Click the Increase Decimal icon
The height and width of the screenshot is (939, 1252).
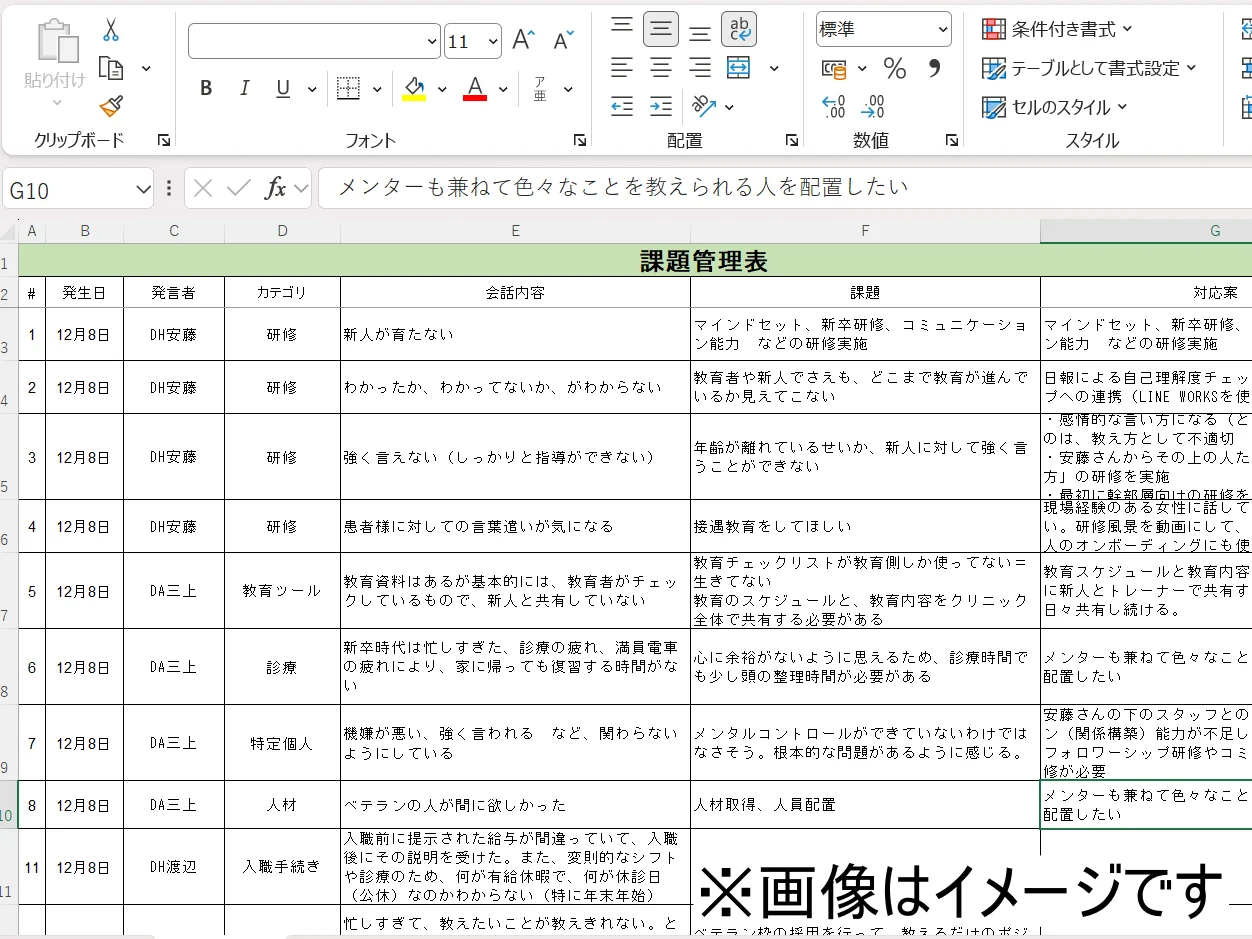coord(833,103)
